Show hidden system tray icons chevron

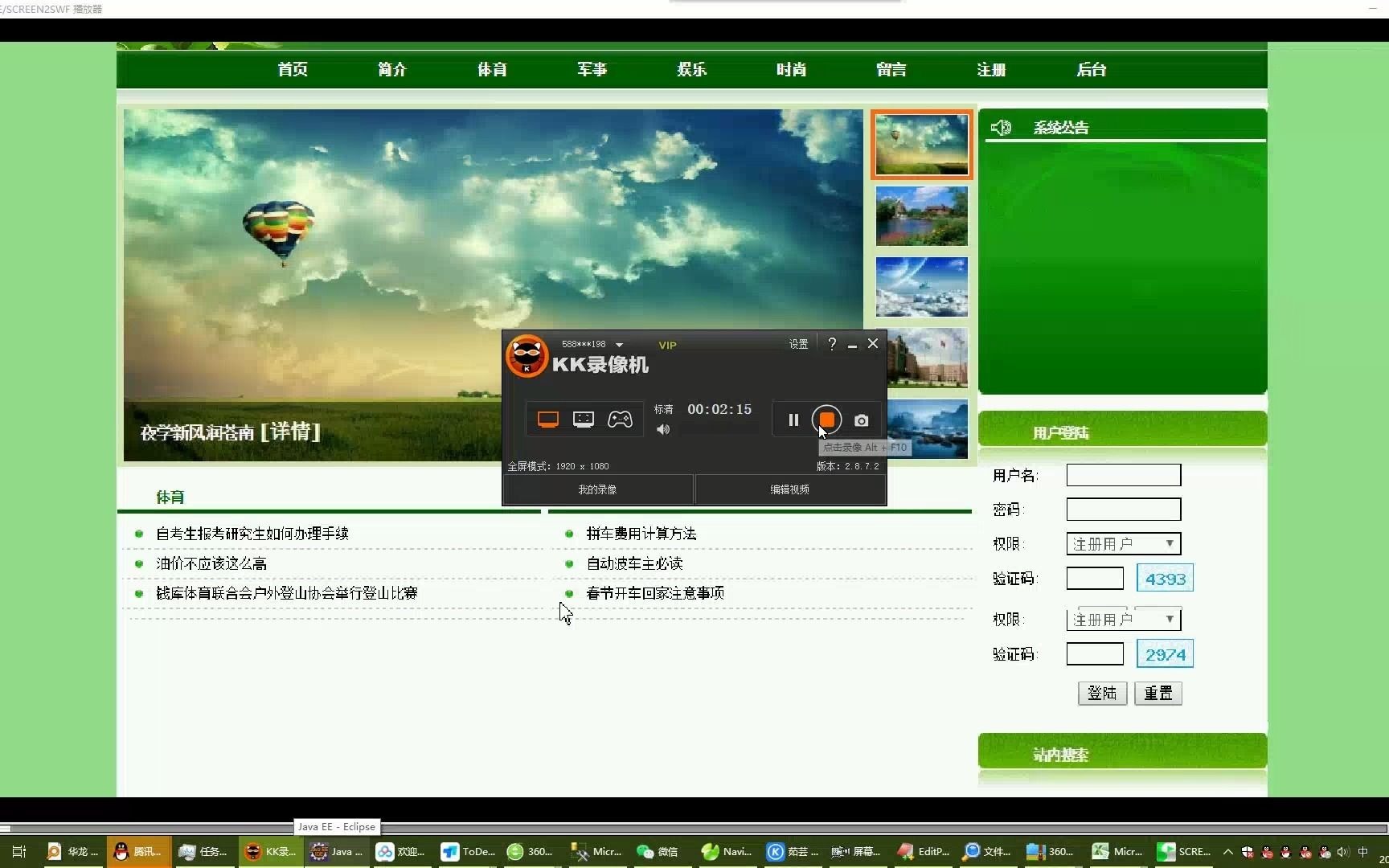(1228, 852)
